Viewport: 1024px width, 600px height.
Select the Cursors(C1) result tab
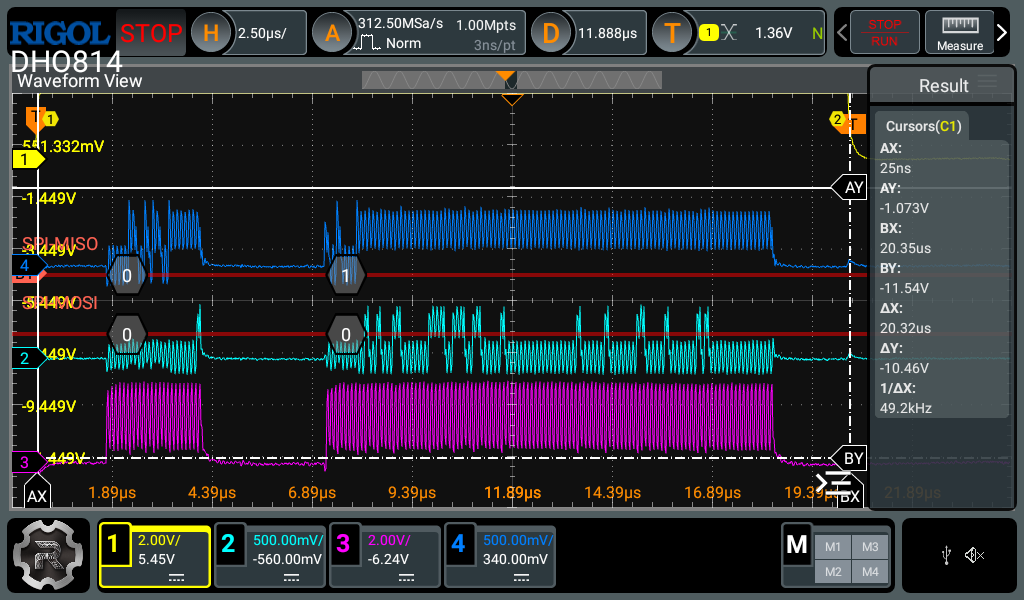(x=923, y=126)
